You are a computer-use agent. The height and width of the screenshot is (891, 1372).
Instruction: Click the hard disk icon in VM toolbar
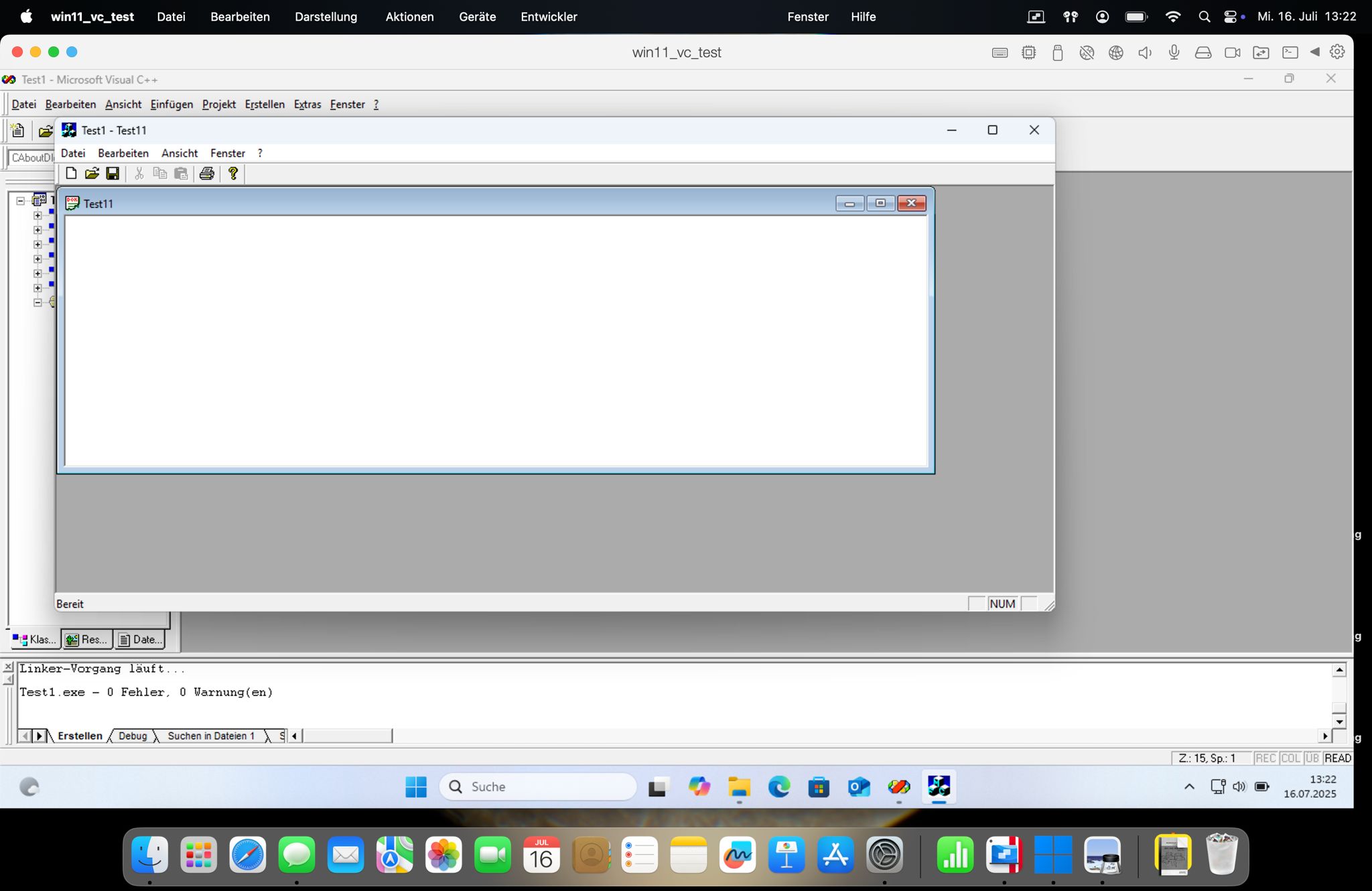pyautogui.click(x=1203, y=52)
